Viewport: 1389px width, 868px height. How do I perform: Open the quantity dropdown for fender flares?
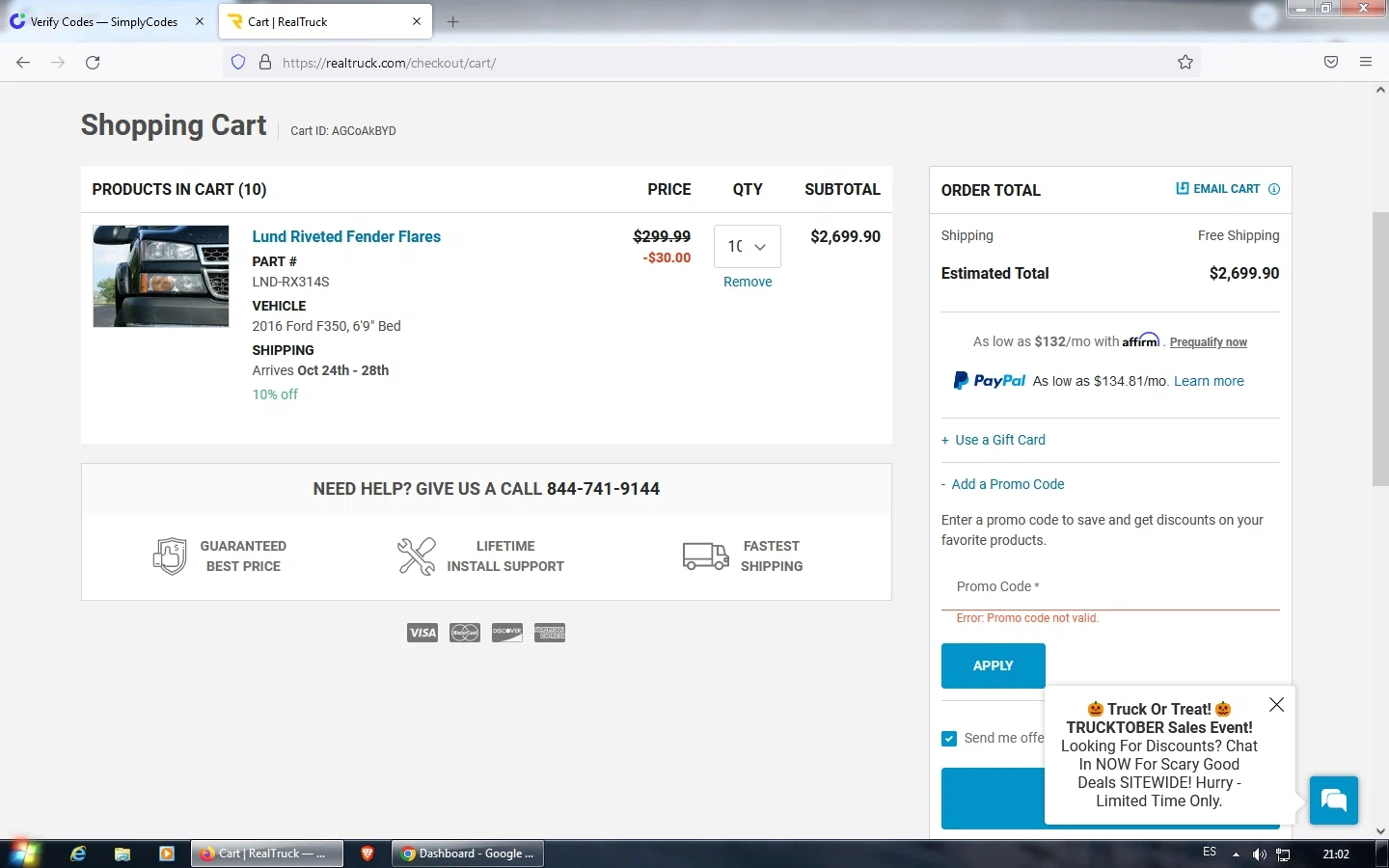(x=748, y=247)
